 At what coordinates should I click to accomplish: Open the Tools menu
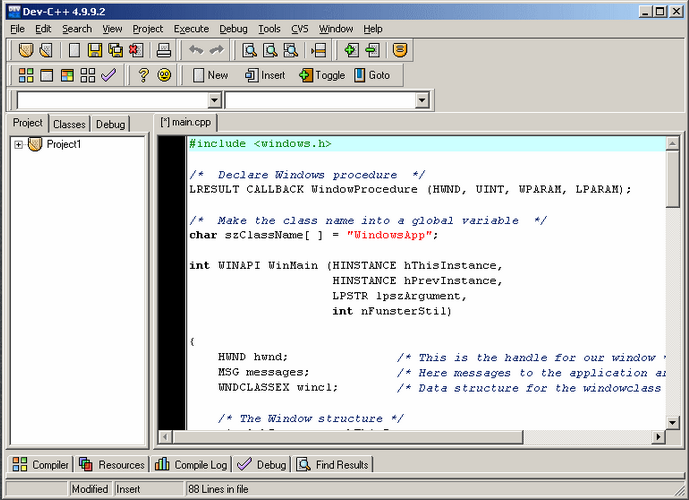269,29
